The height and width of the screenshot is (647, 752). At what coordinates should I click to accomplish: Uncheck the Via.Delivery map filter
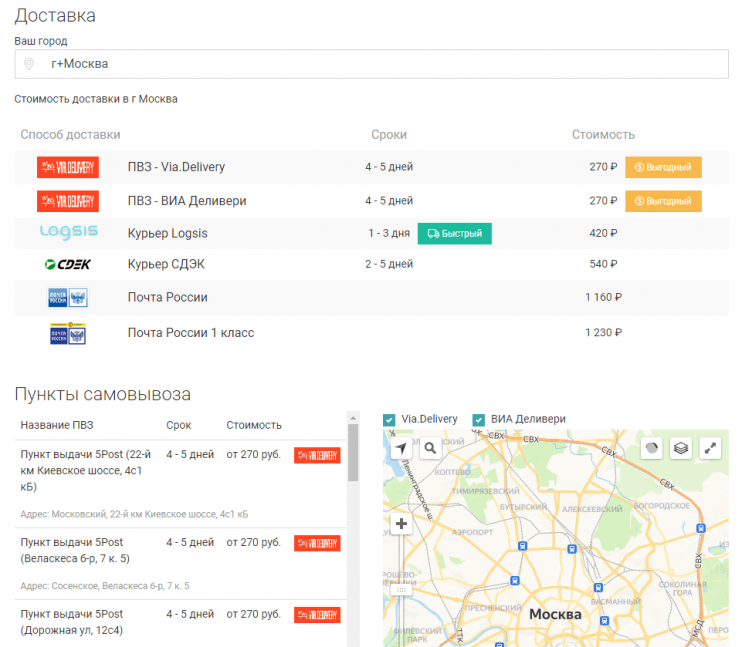coord(389,420)
